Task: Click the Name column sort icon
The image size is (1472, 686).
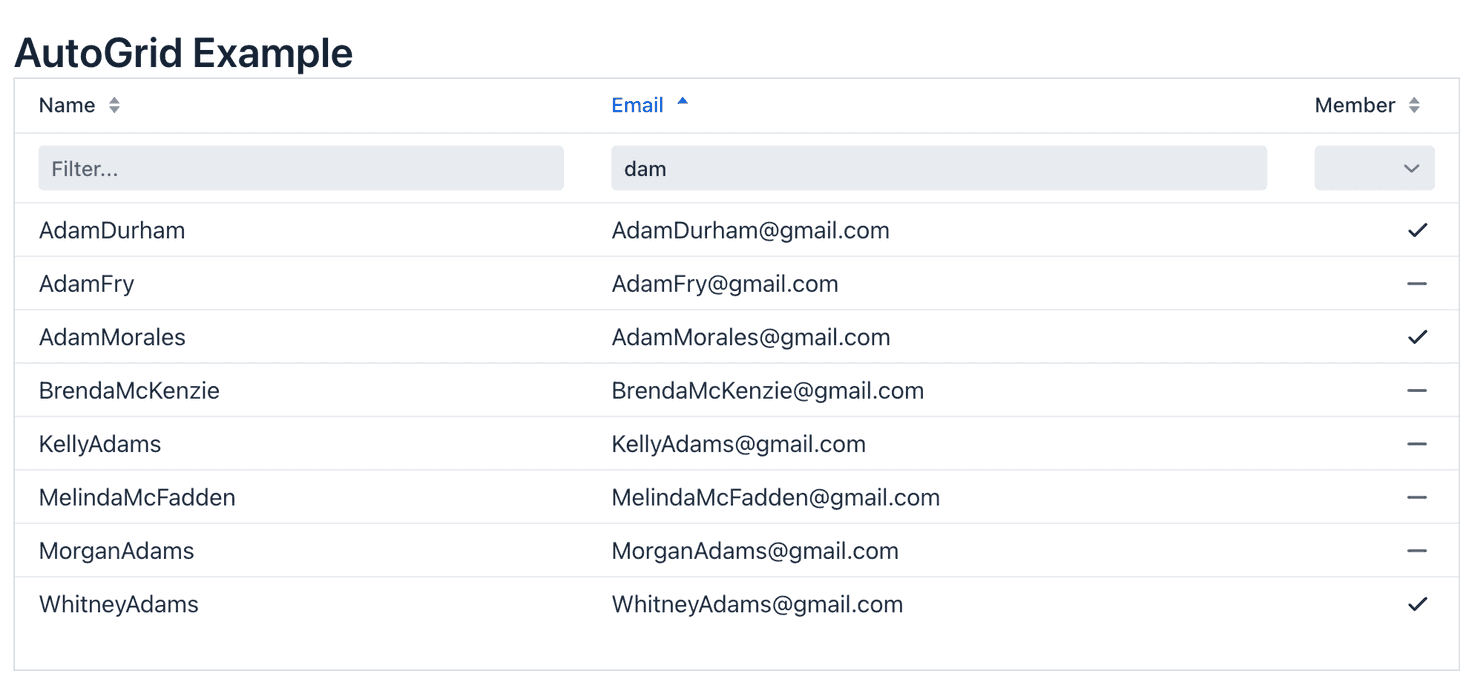Action: point(114,106)
